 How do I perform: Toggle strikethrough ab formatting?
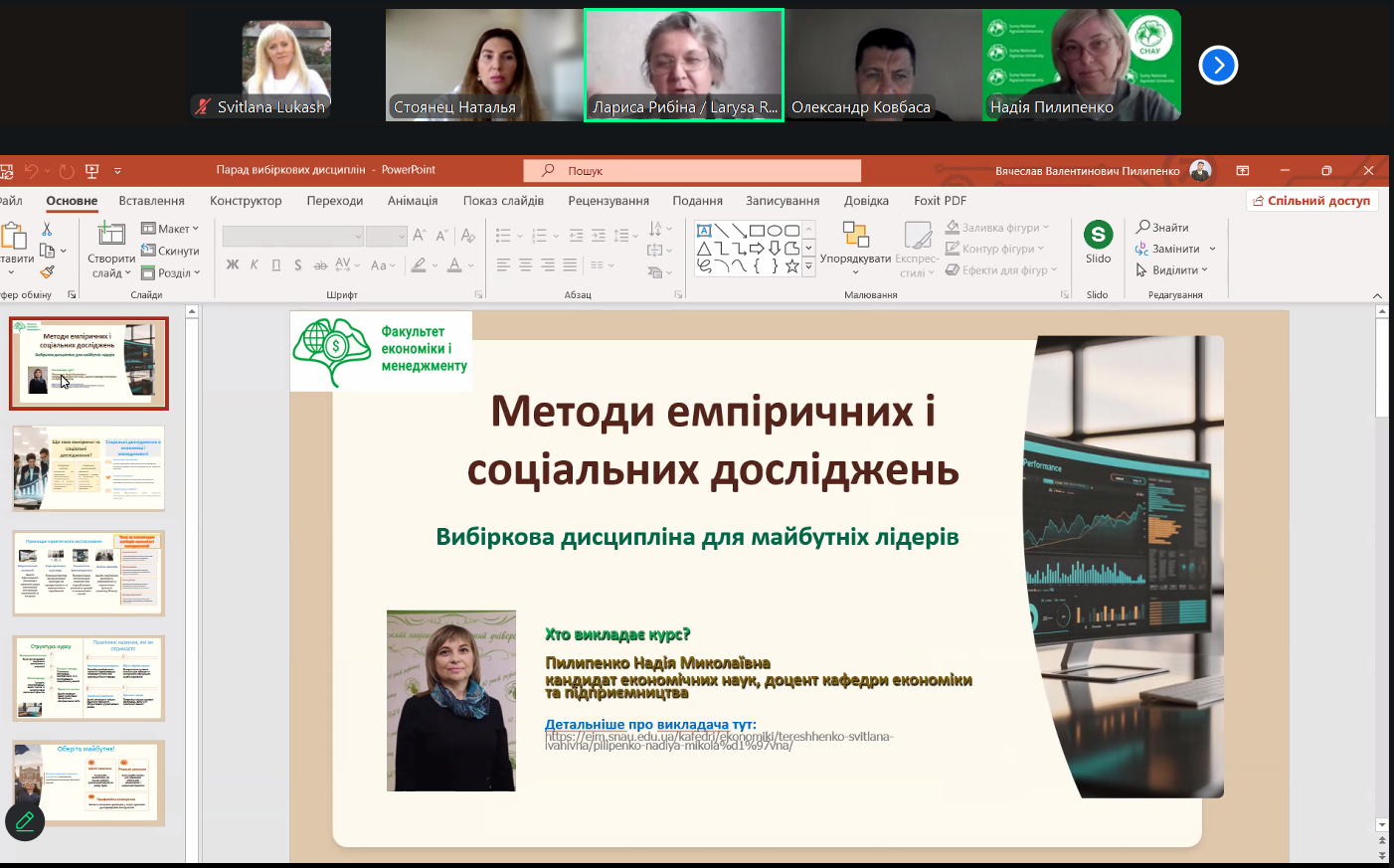pos(320,264)
